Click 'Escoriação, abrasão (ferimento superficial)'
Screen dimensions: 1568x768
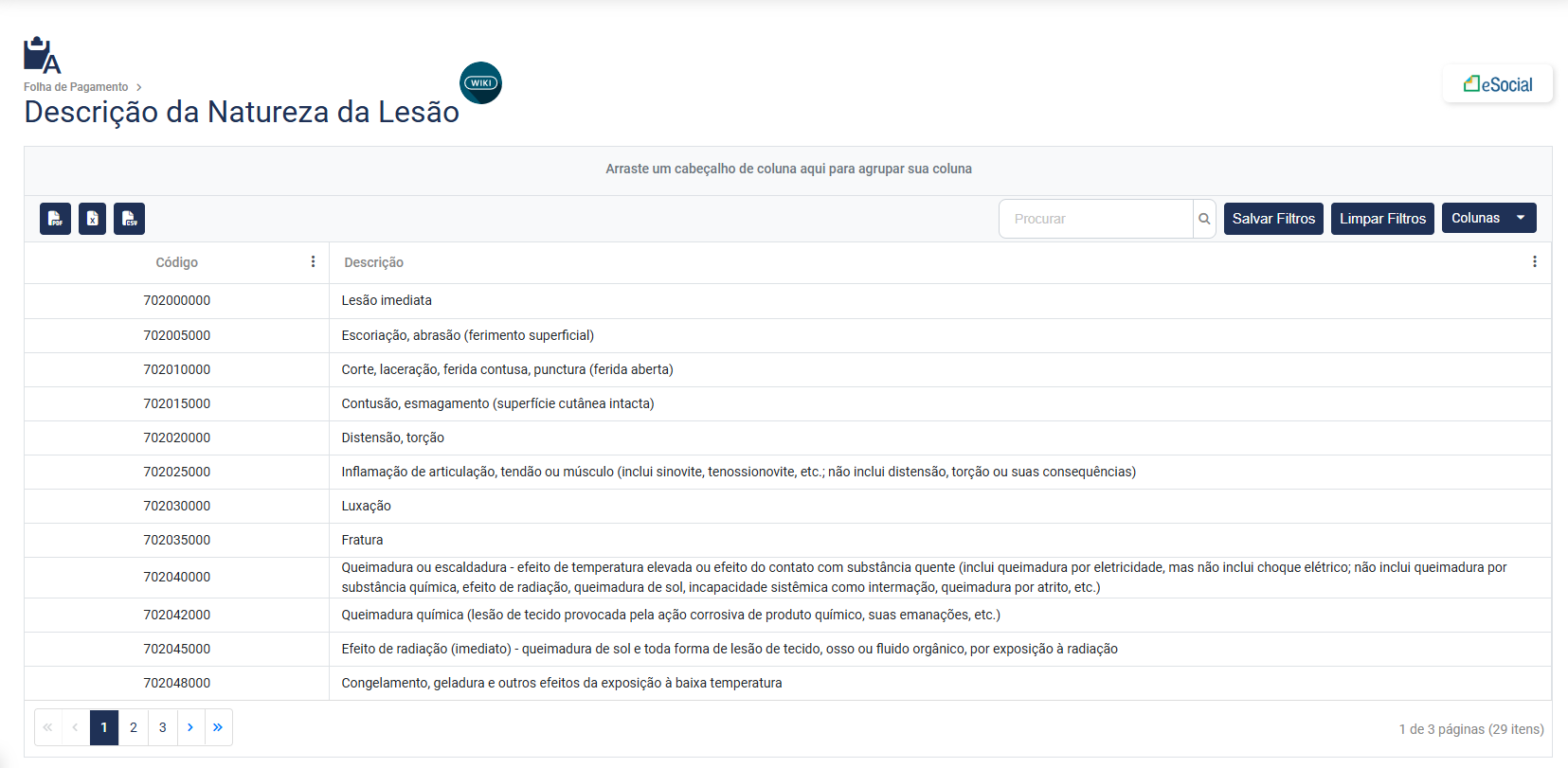pyautogui.click(x=468, y=335)
